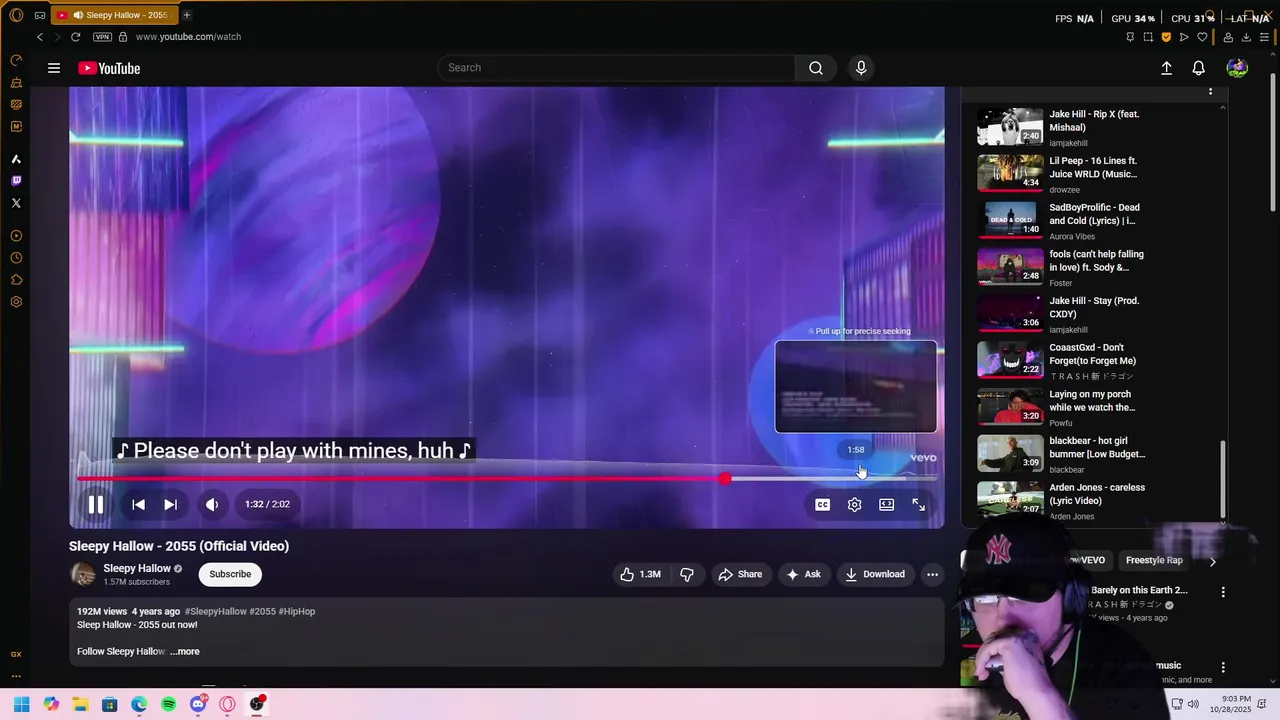
Task: Share the video
Action: point(740,574)
